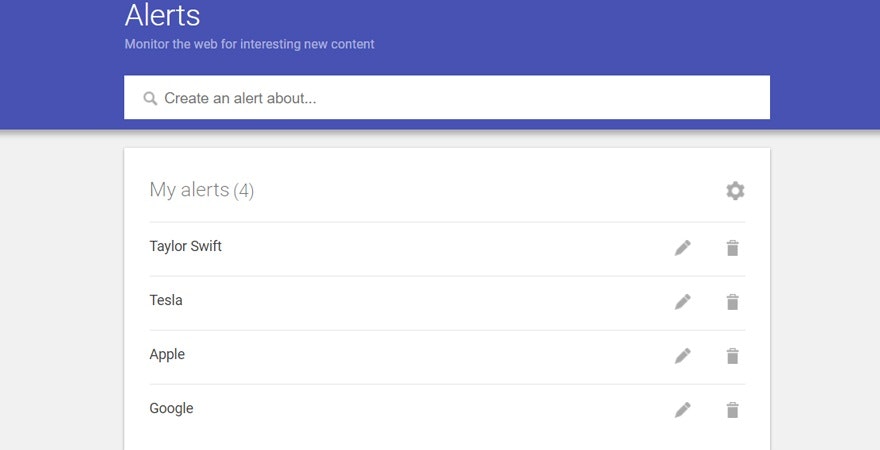Click the Apple alert name
The width and height of the screenshot is (880, 450).
[167, 354]
